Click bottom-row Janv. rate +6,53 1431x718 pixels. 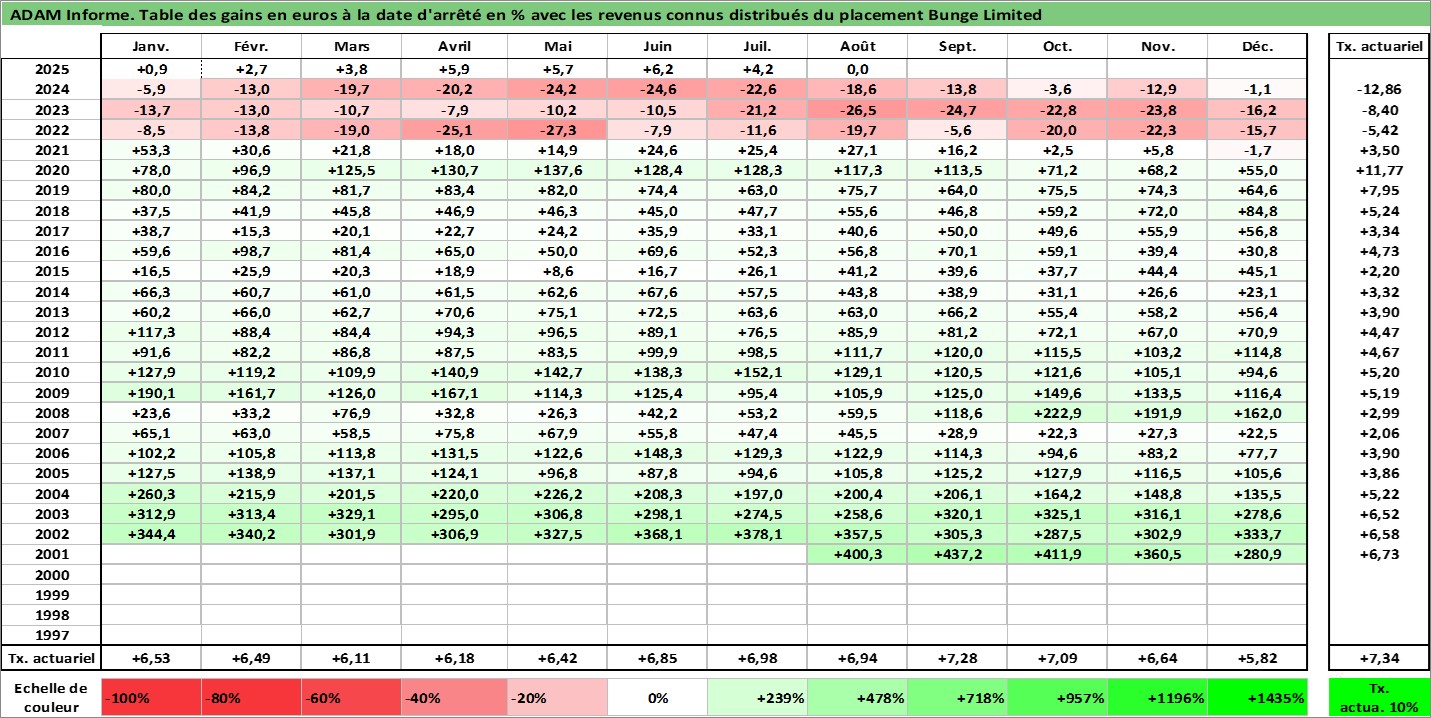pos(151,659)
